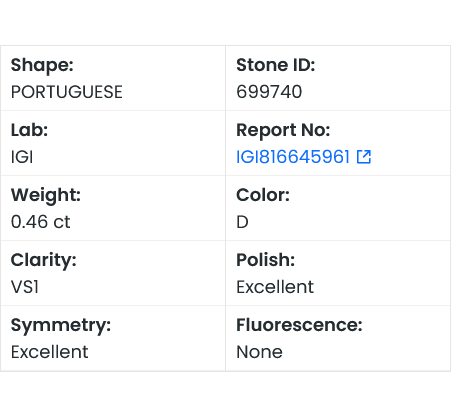Screen dimensions: 451x410
Task: Click the Report No label
Action: click(283, 130)
